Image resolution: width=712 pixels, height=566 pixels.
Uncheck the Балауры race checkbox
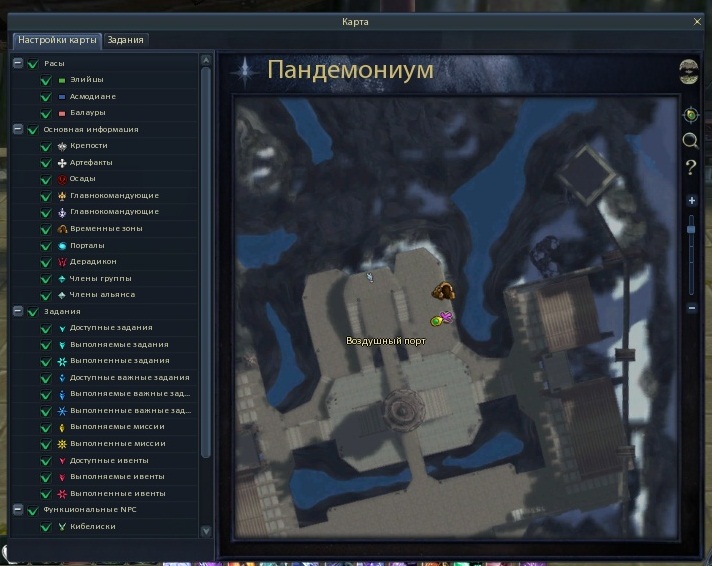(x=46, y=113)
